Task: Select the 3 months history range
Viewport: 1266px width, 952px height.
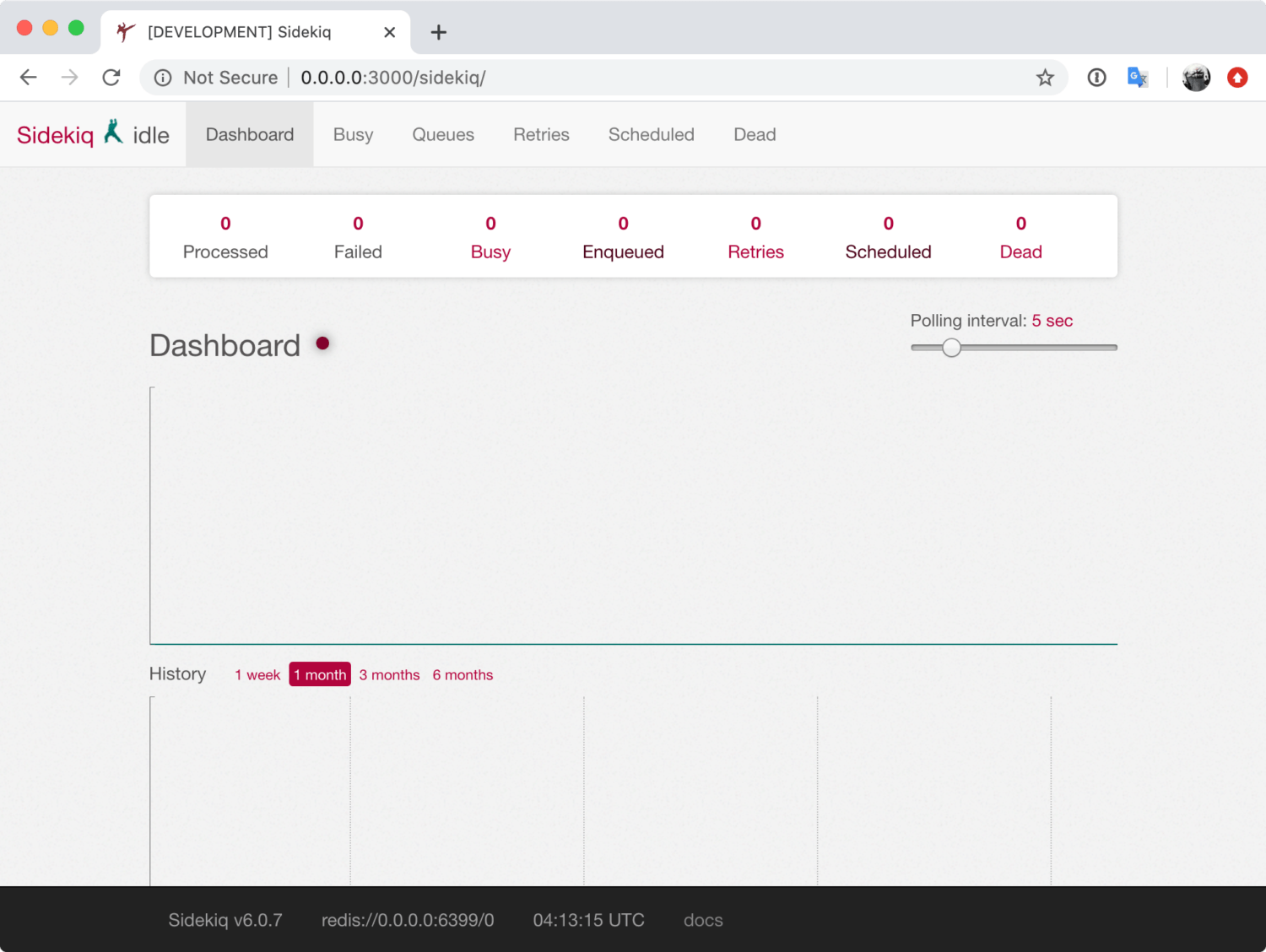Action: coord(389,674)
